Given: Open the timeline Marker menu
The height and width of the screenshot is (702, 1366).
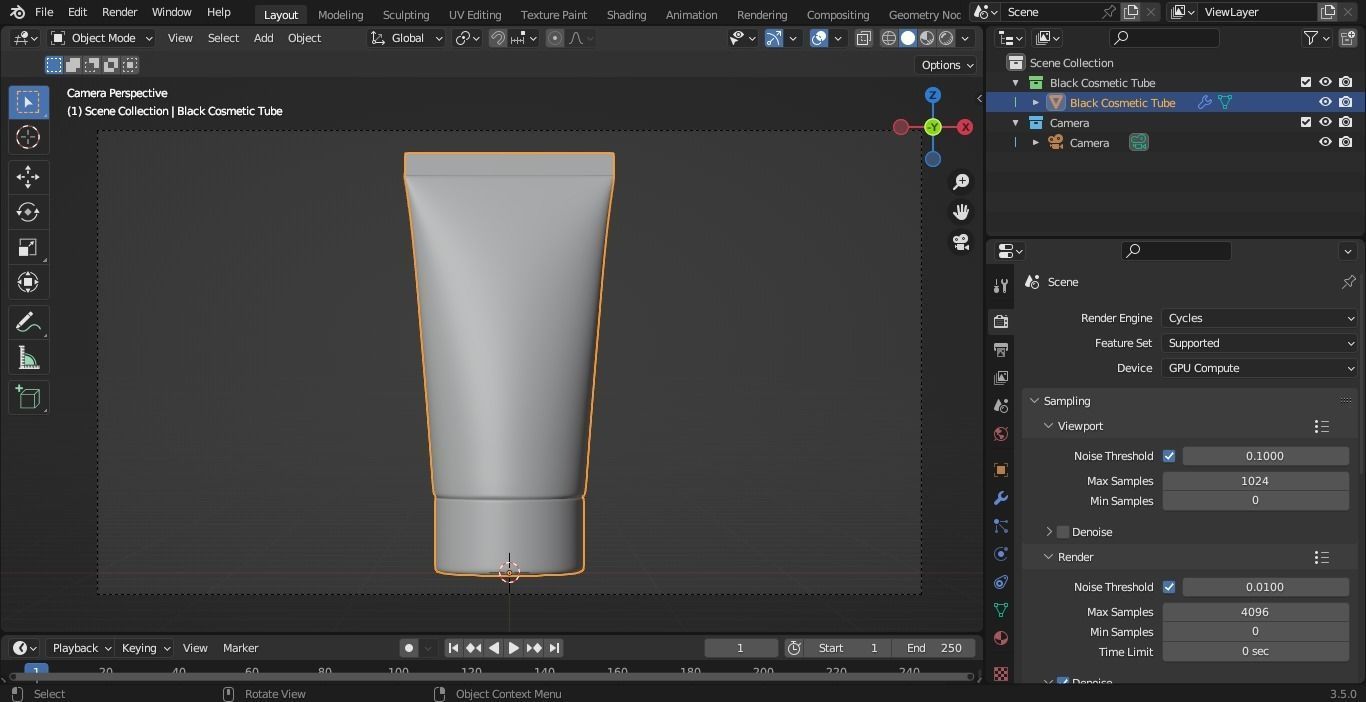Looking at the screenshot, I should 240,648.
